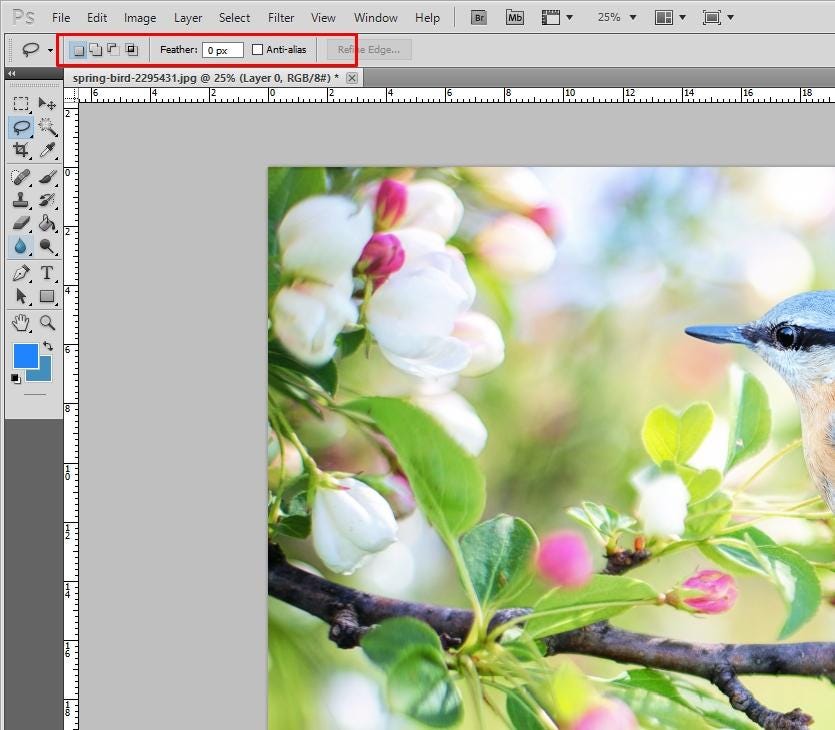Launch Adobe Bridge
This screenshot has width=835, height=730.
coord(479,18)
